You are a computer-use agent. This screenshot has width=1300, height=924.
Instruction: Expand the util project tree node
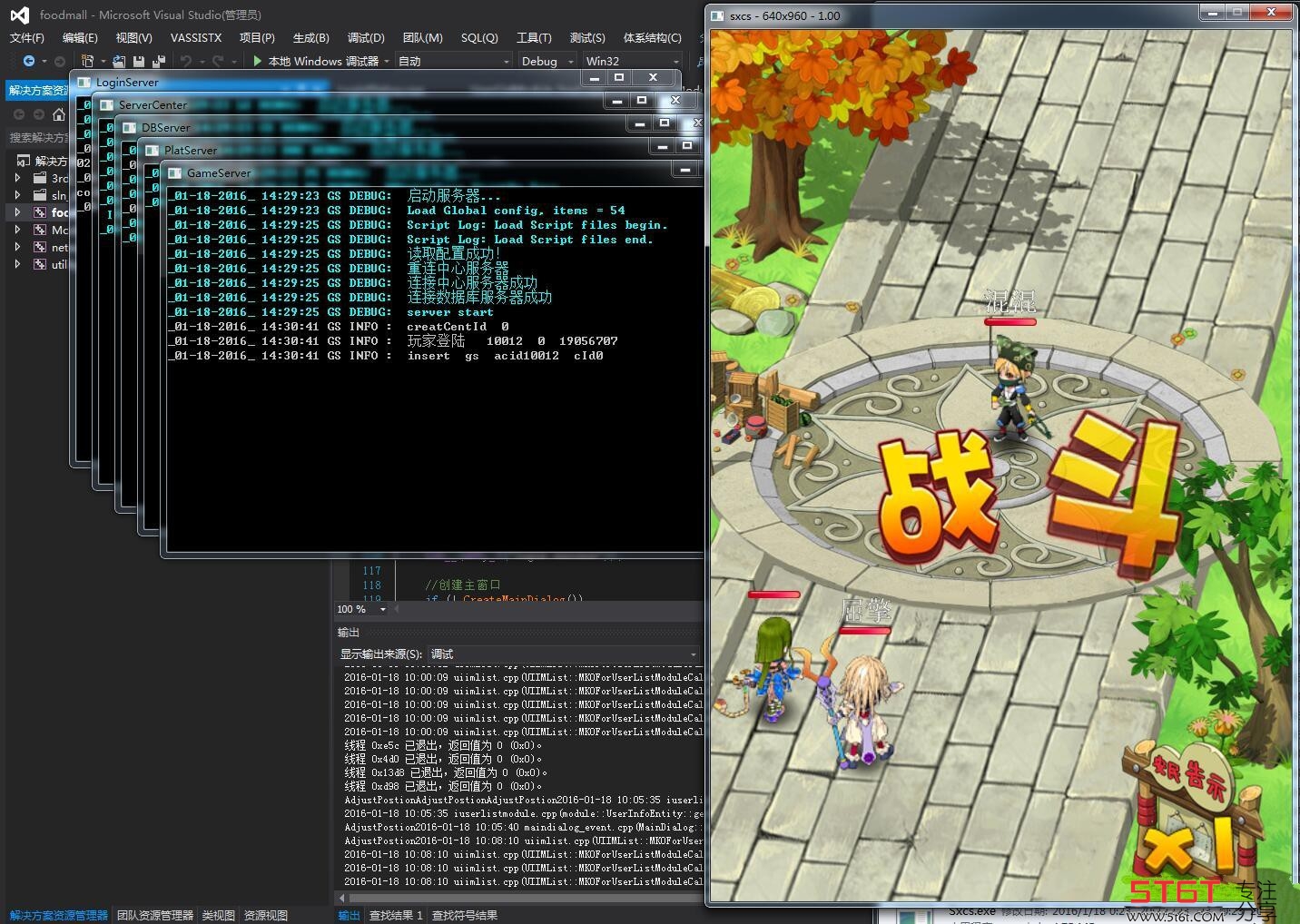pos(17,264)
